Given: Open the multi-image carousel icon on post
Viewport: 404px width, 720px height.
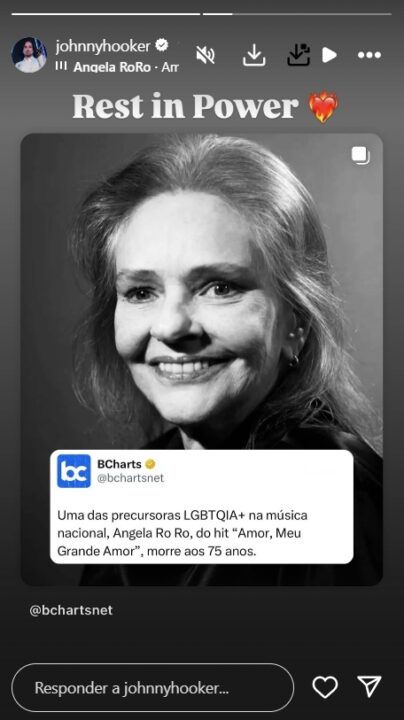Looking at the screenshot, I should tap(361, 155).
